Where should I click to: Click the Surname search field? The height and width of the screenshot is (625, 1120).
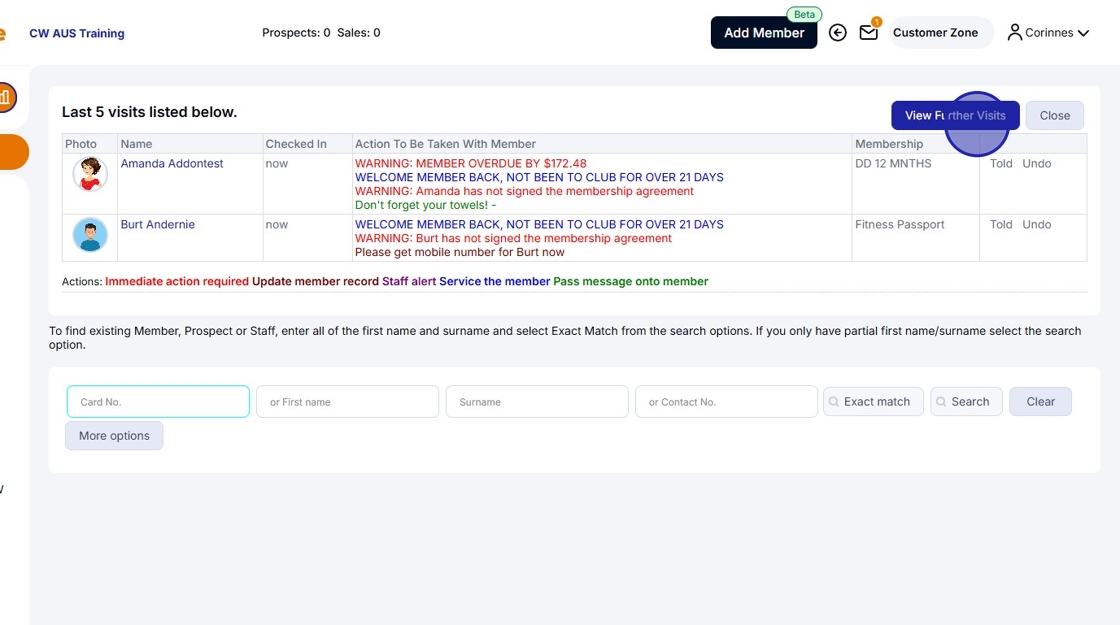coord(537,401)
